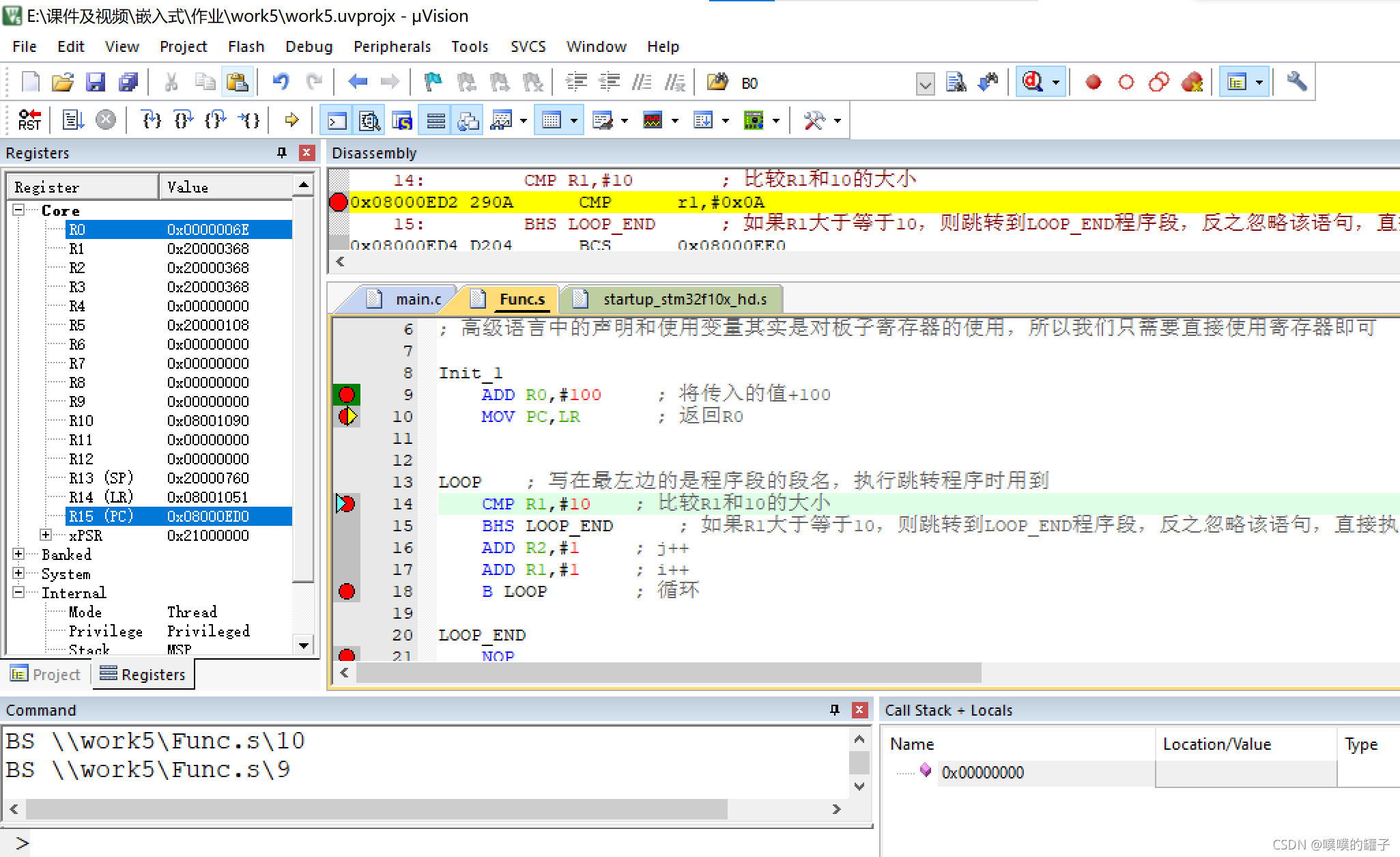Image resolution: width=1400 pixels, height=857 pixels.
Task: Click Run to Cursor Line icon
Action: 249,120
